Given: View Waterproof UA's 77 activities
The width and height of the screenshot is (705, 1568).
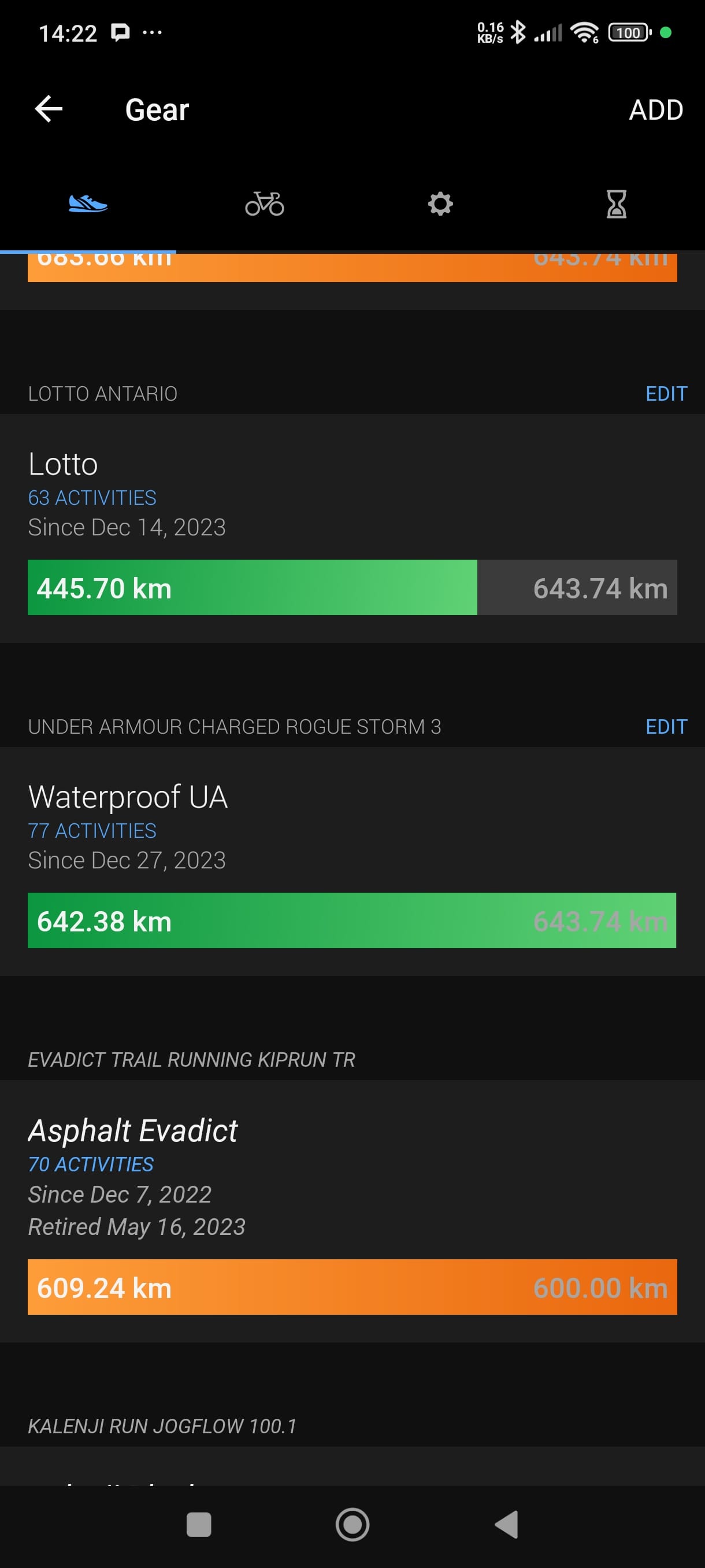Looking at the screenshot, I should coord(92,831).
